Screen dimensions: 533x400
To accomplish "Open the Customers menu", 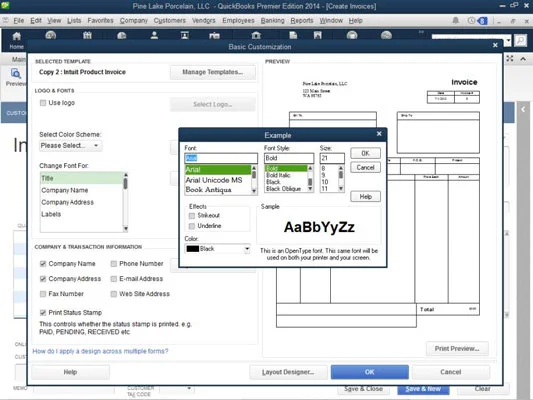I will pos(170,20).
